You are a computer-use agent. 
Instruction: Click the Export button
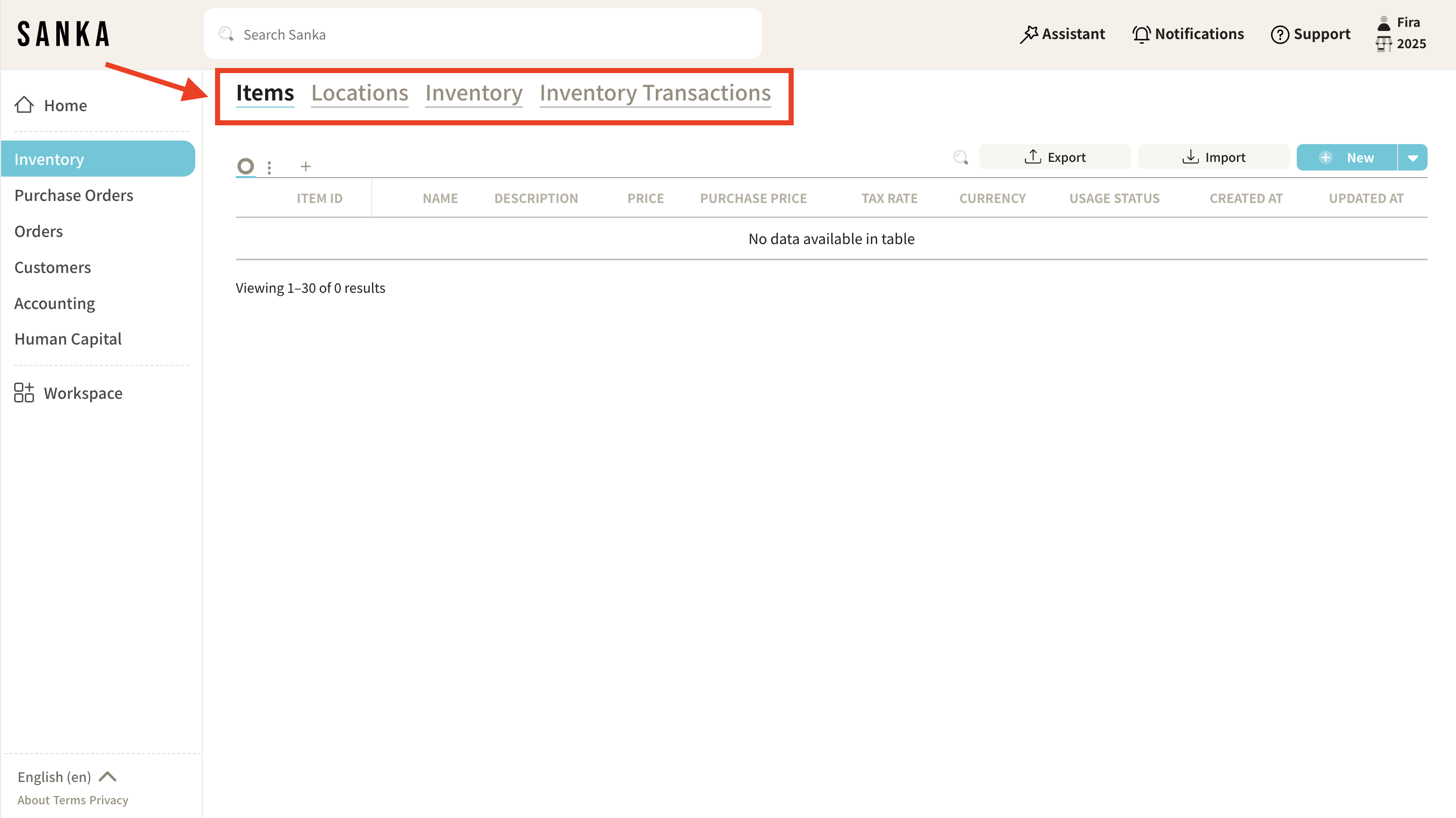1055,157
